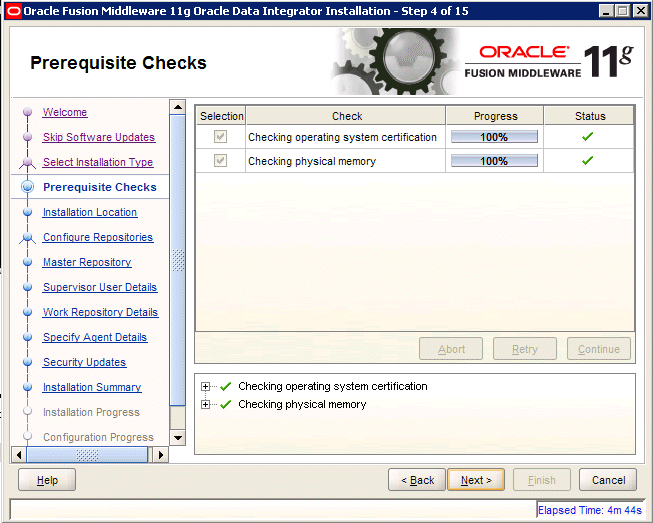Jump to Specify Agent Details step
Viewport: 653px width, 523px height.
click(95, 337)
